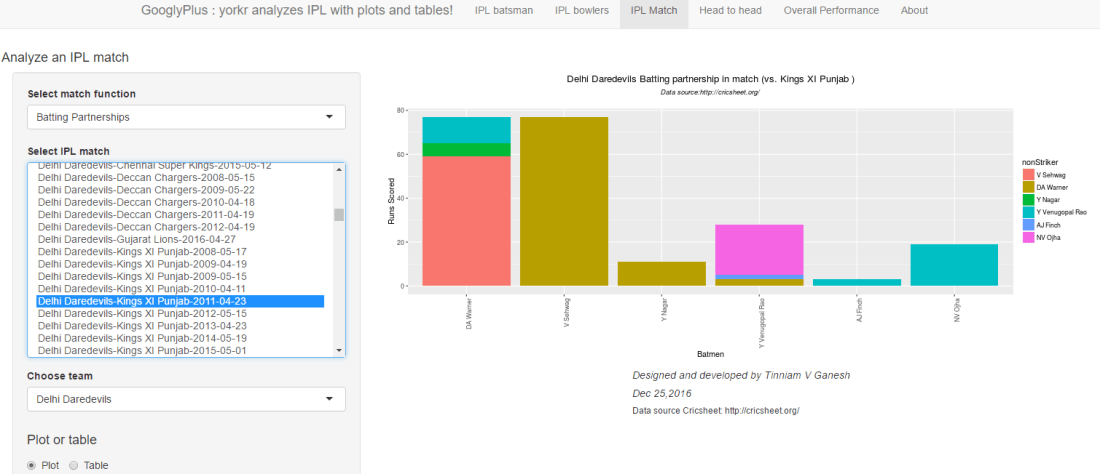Viewport: 1100px width, 474px height.
Task: Select the Plot radio button
Action: (x=32, y=465)
